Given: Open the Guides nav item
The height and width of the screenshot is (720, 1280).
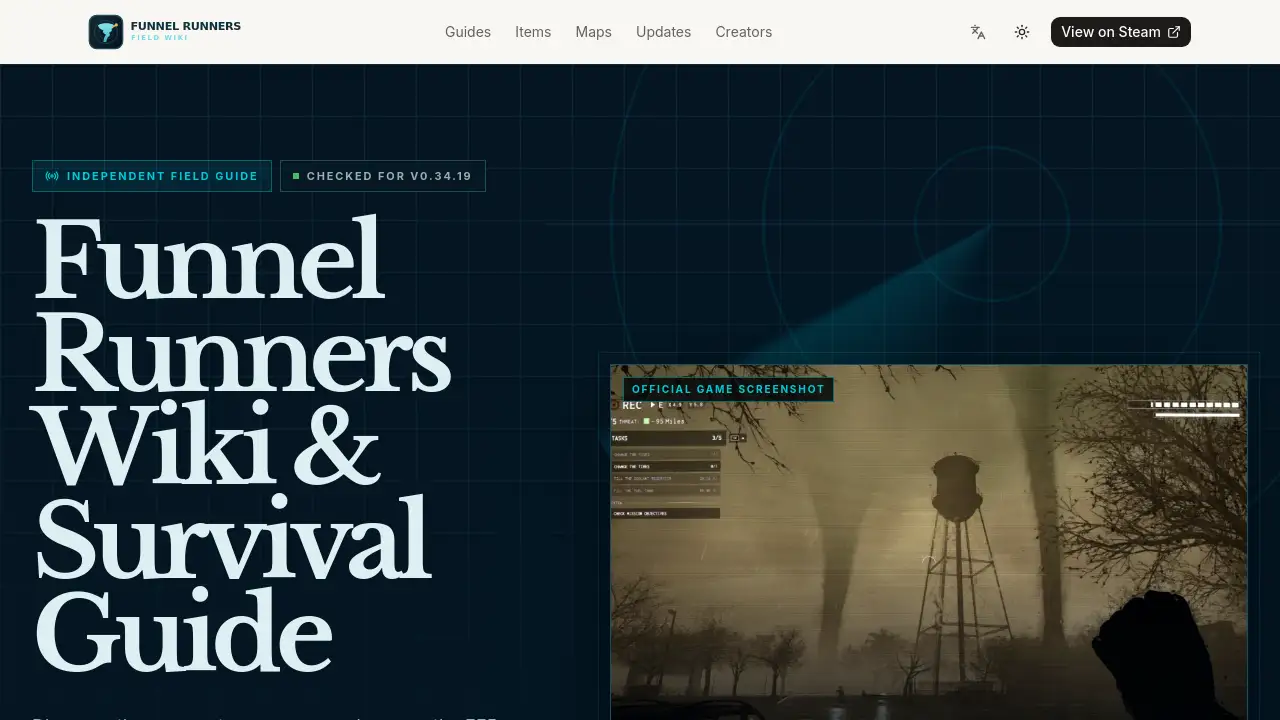Looking at the screenshot, I should tap(468, 32).
